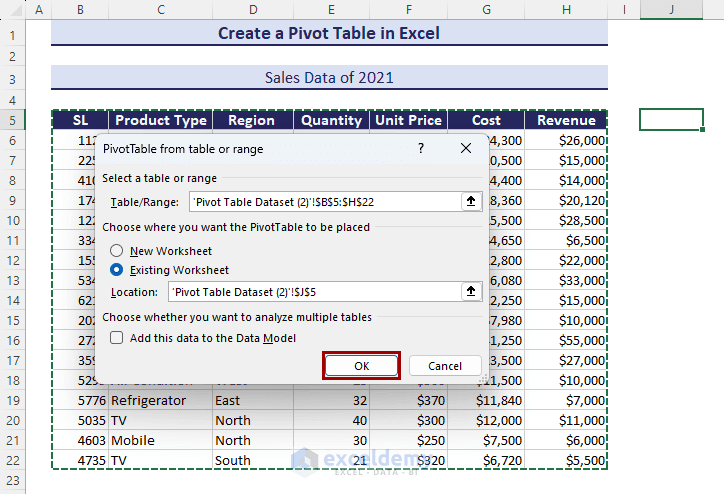This screenshot has height=494, width=724.
Task: Click the SL value 4603
Action: (x=80, y=440)
